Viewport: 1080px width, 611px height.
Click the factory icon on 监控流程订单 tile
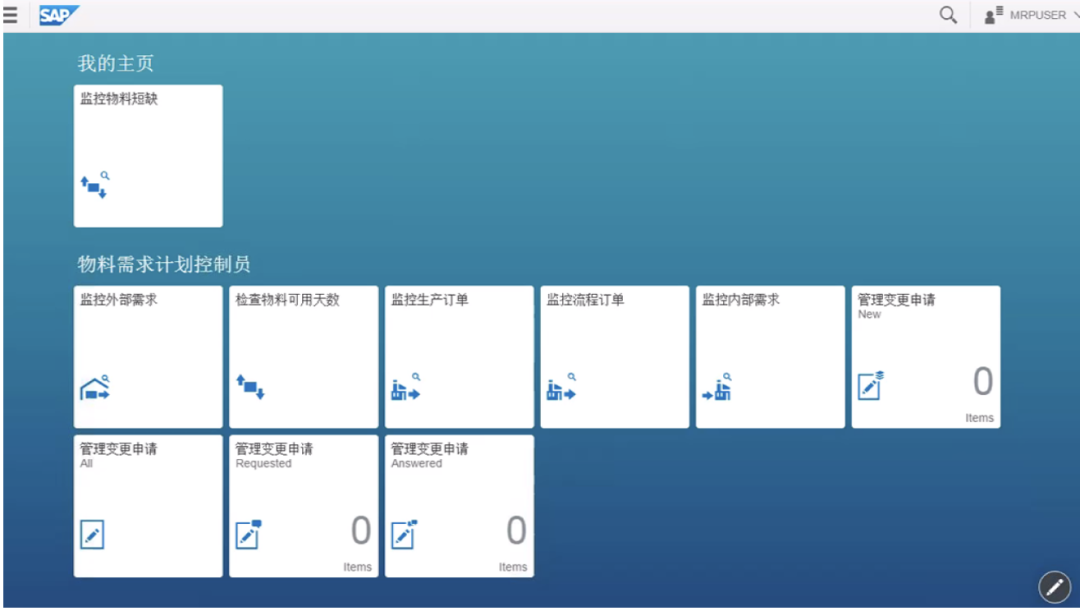tap(561, 388)
